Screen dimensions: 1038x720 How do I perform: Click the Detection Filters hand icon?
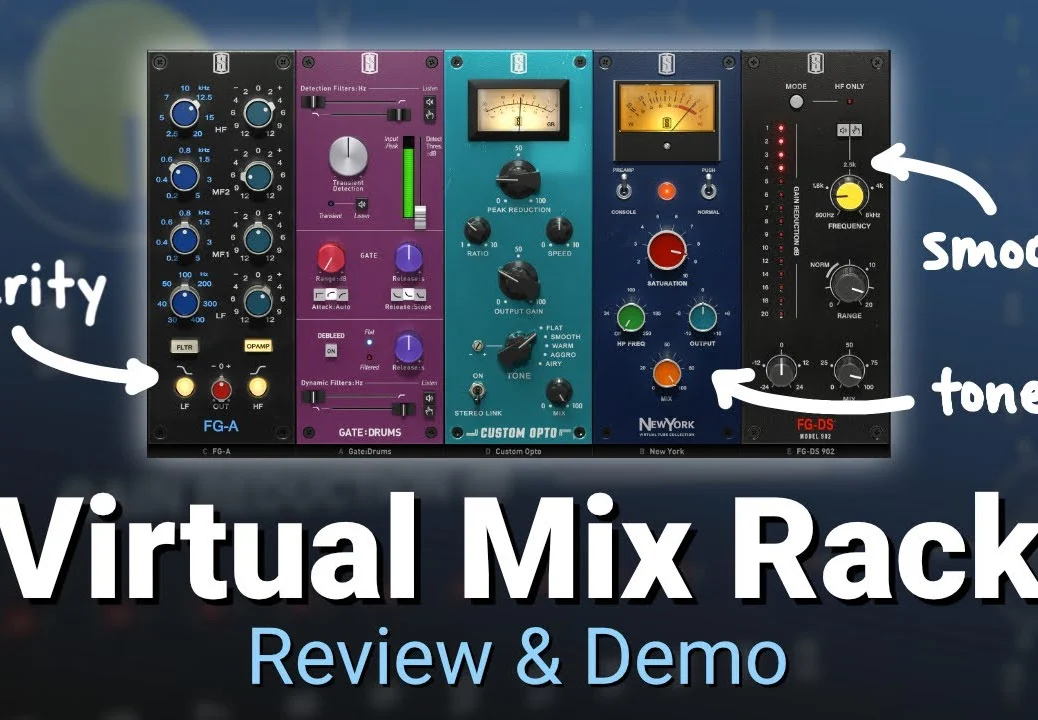tap(430, 116)
